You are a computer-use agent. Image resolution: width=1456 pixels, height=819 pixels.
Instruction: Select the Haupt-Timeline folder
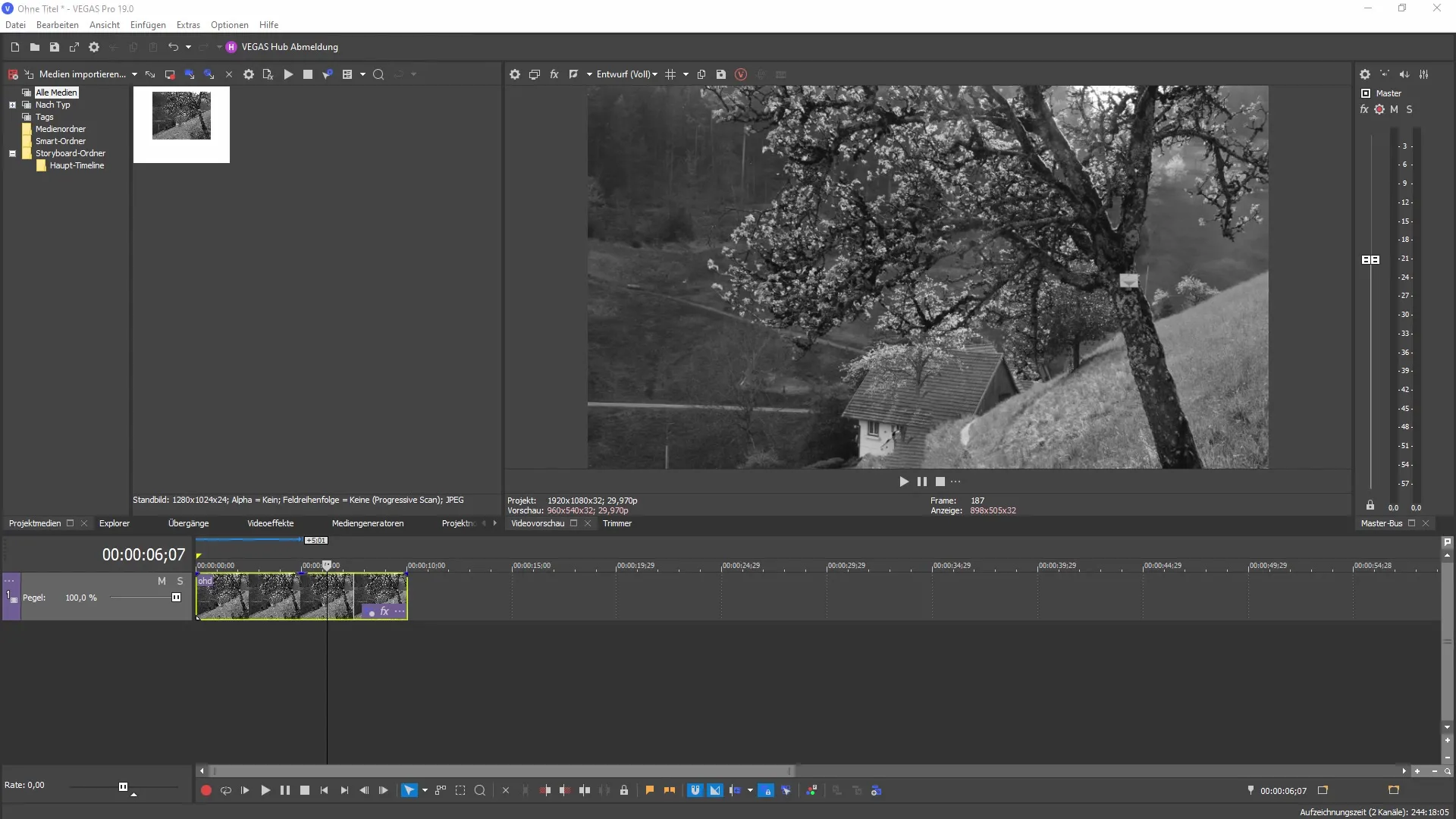pos(77,165)
